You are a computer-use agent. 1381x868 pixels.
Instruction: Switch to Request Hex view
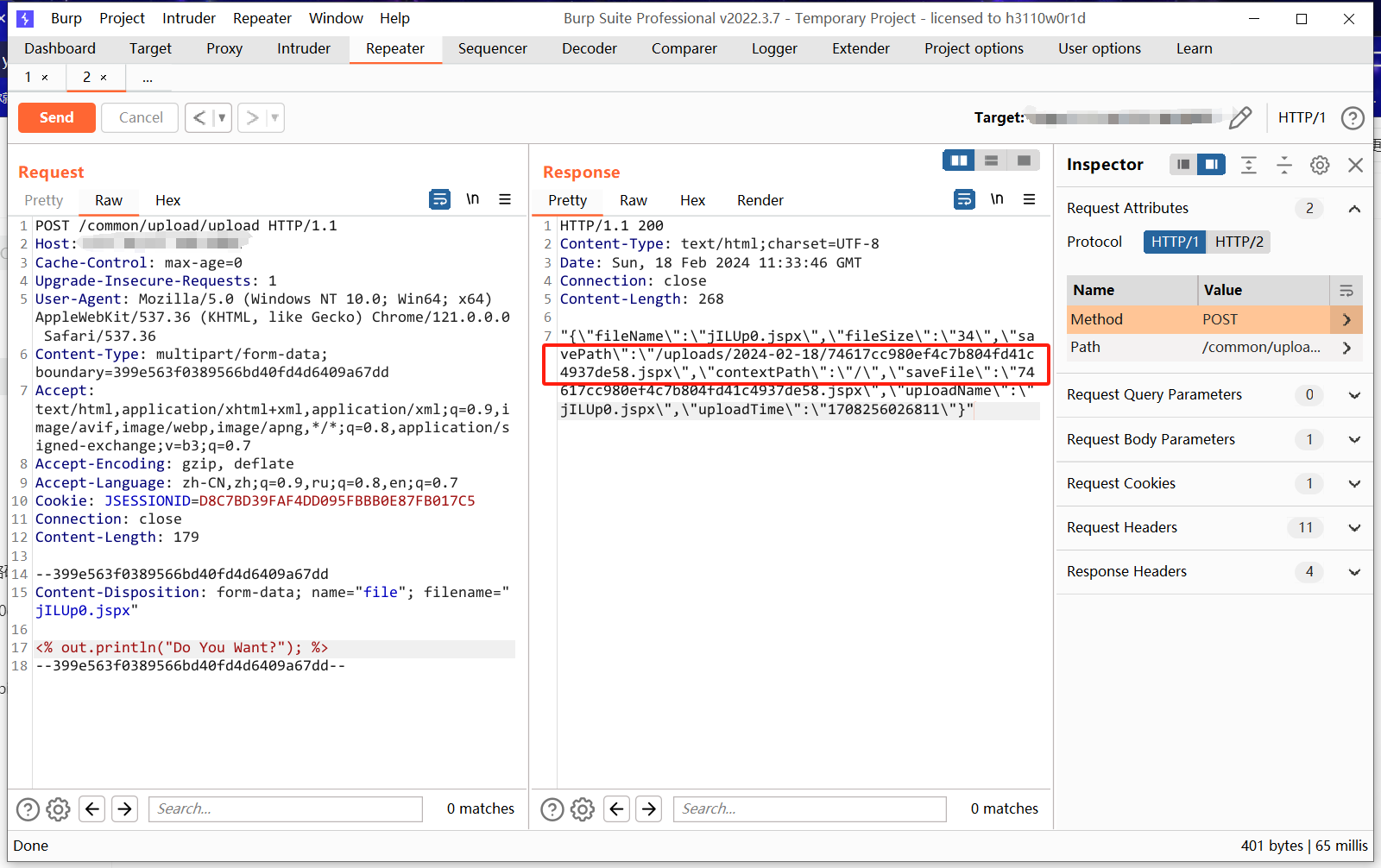tap(167, 200)
